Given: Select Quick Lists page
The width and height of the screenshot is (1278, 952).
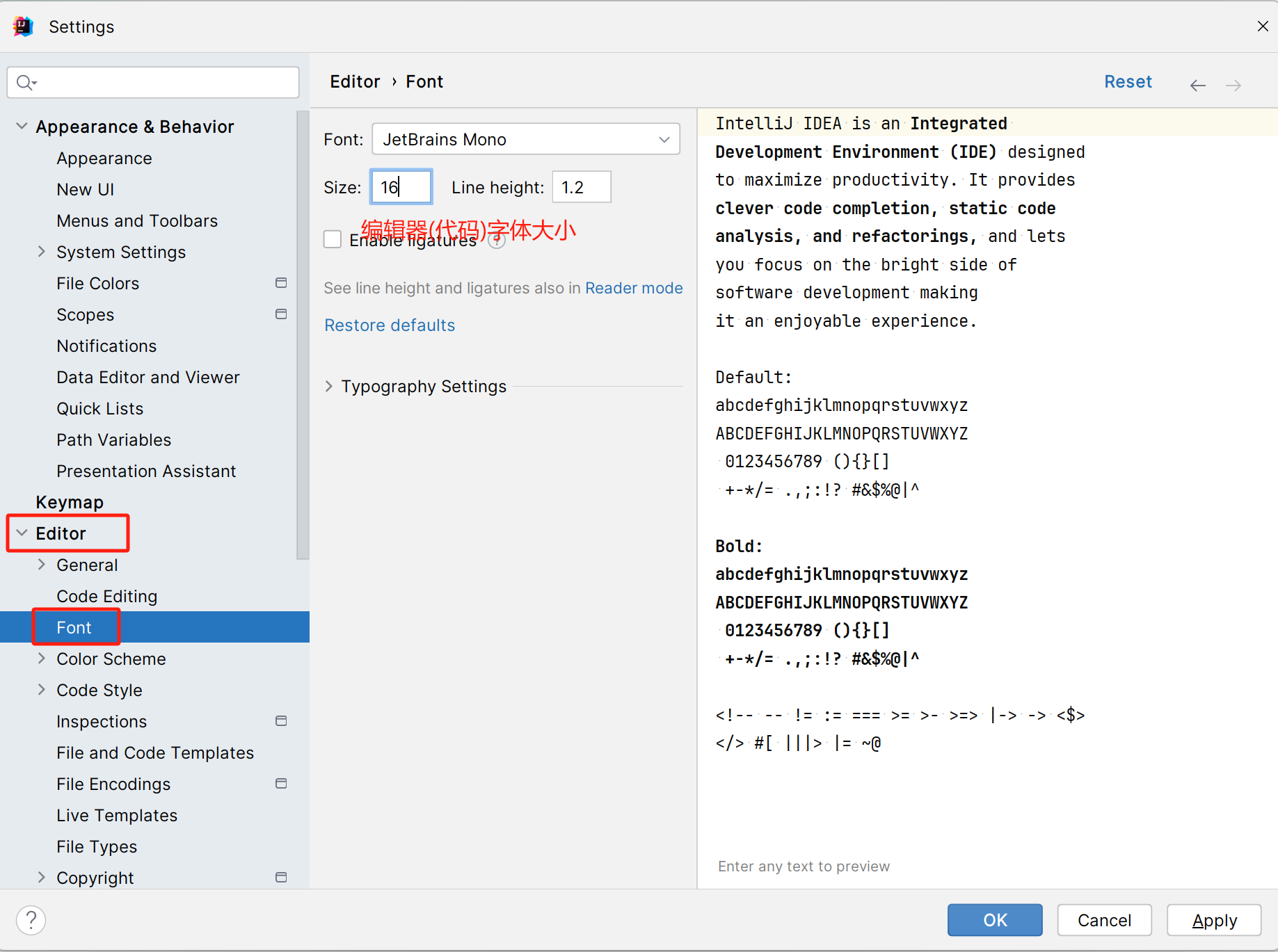Looking at the screenshot, I should 100,409.
